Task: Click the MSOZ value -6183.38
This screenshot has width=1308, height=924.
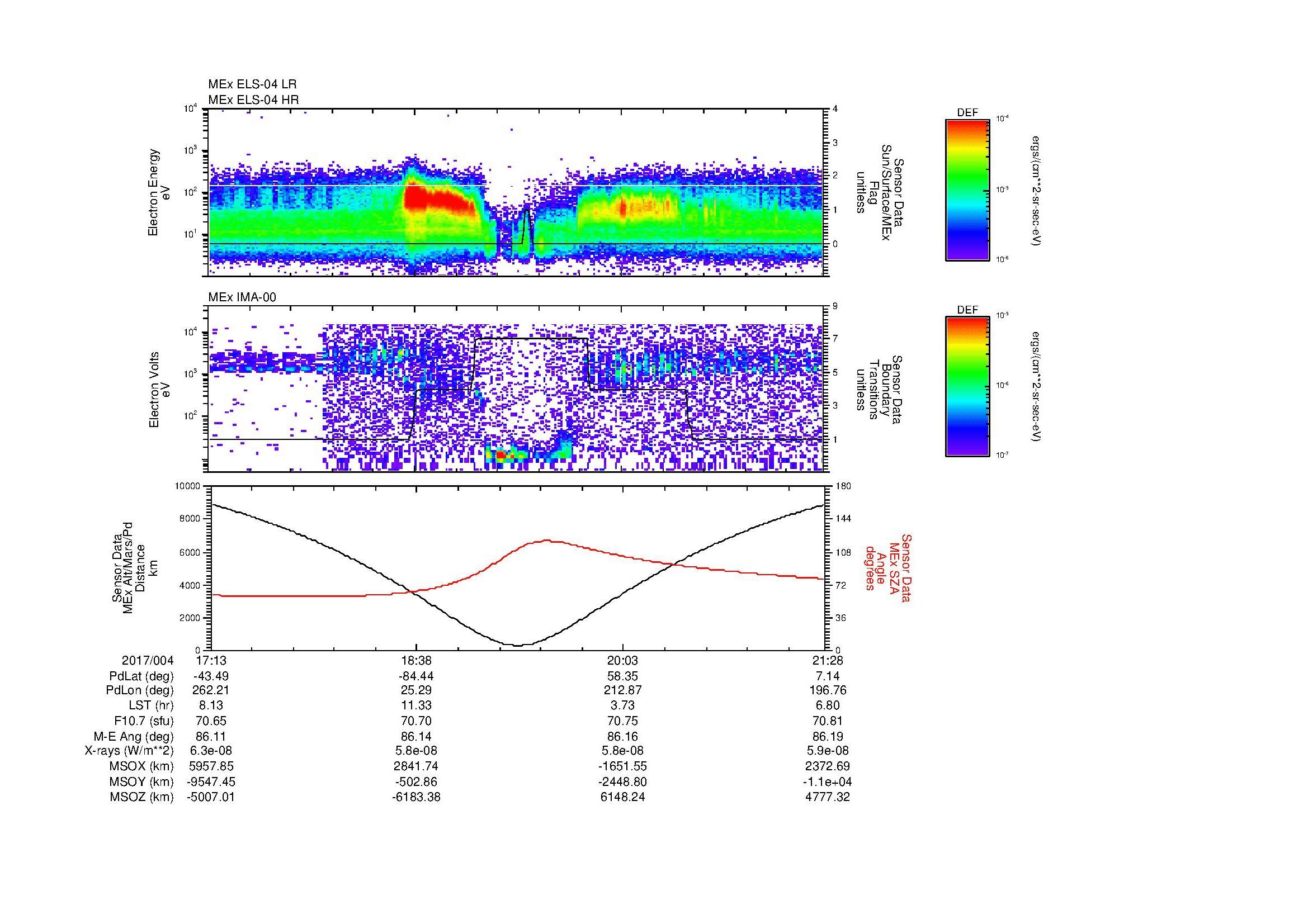Action: [x=417, y=797]
